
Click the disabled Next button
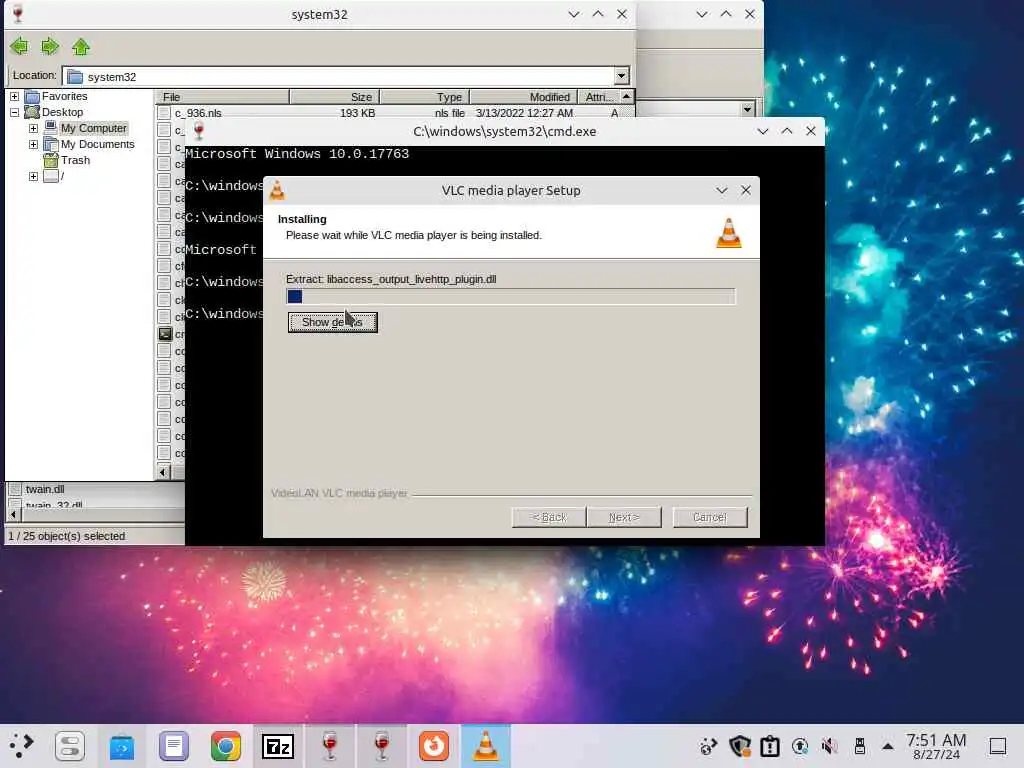point(624,517)
